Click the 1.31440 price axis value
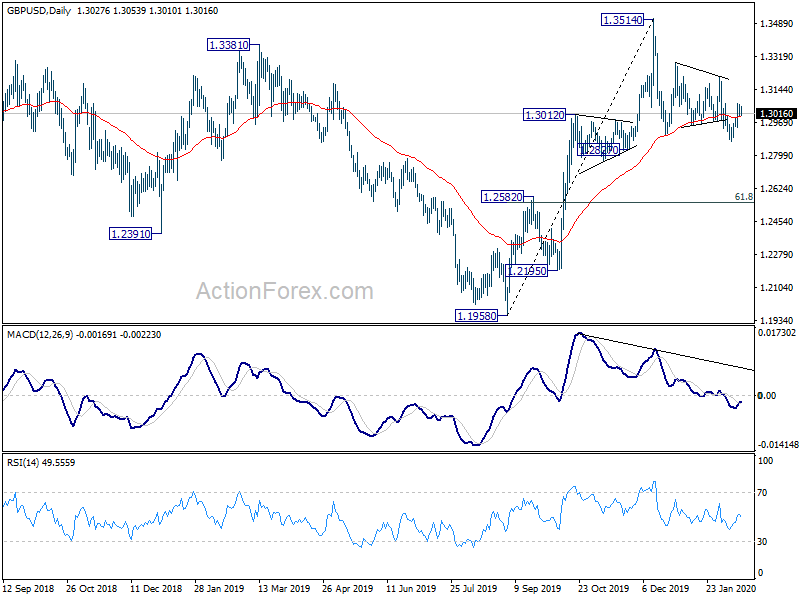Image resolution: width=800 pixels, height=600 pixels. (x=777, y=90)
